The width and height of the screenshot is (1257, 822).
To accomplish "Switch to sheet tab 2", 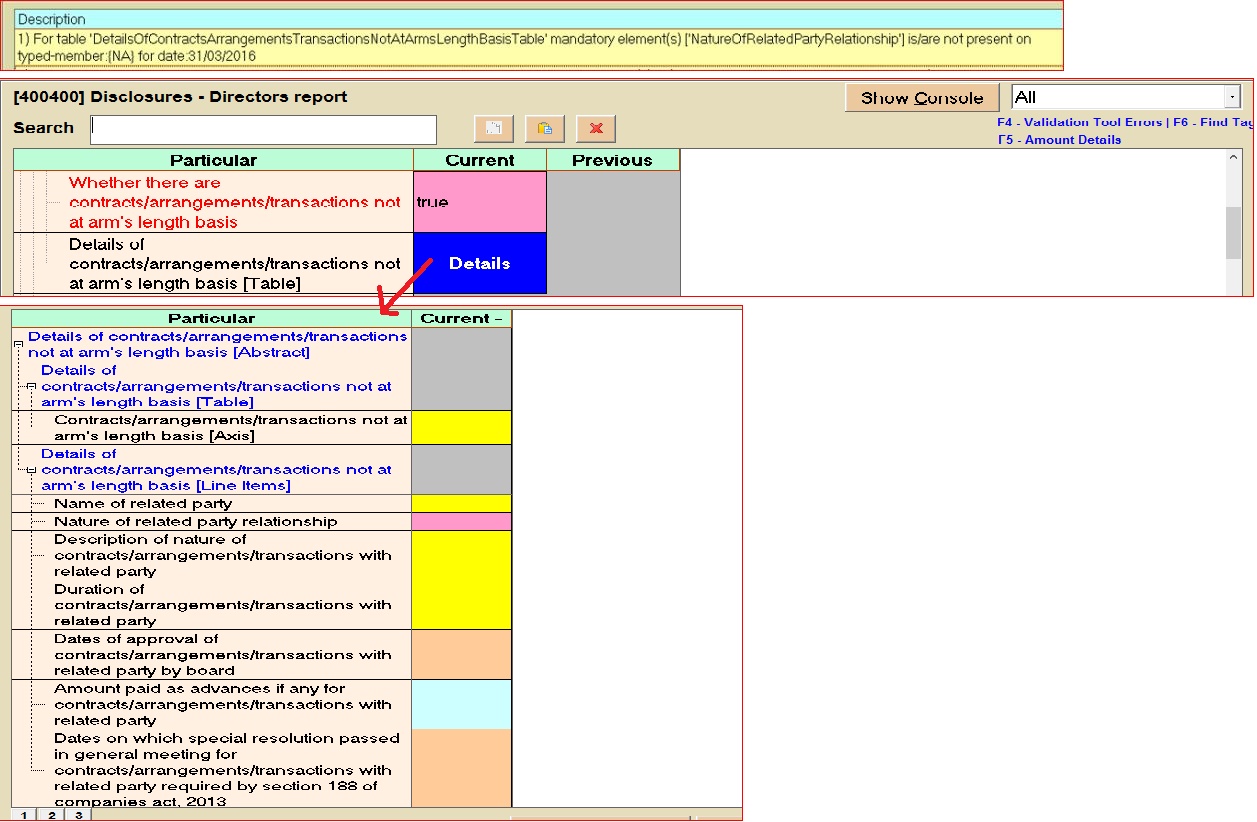I will click(52, 815).
